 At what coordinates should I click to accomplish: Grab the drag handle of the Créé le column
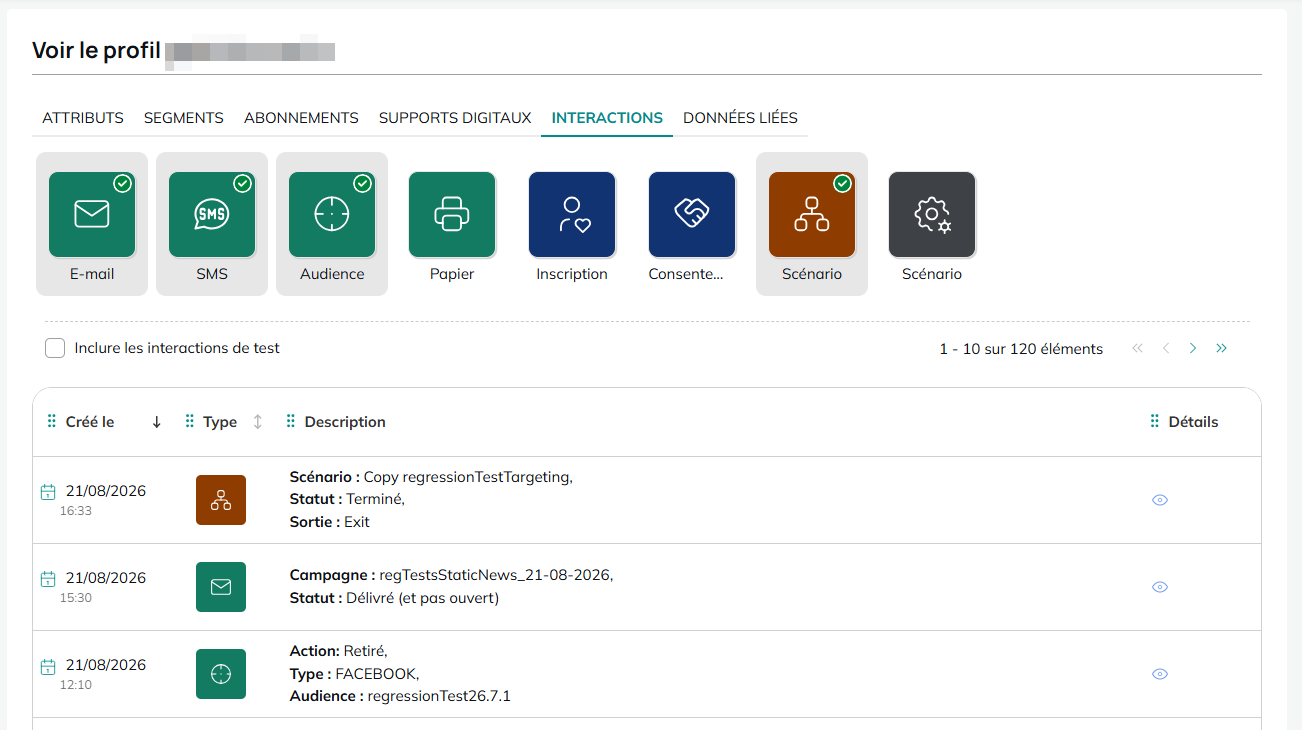tap(52, 422)
